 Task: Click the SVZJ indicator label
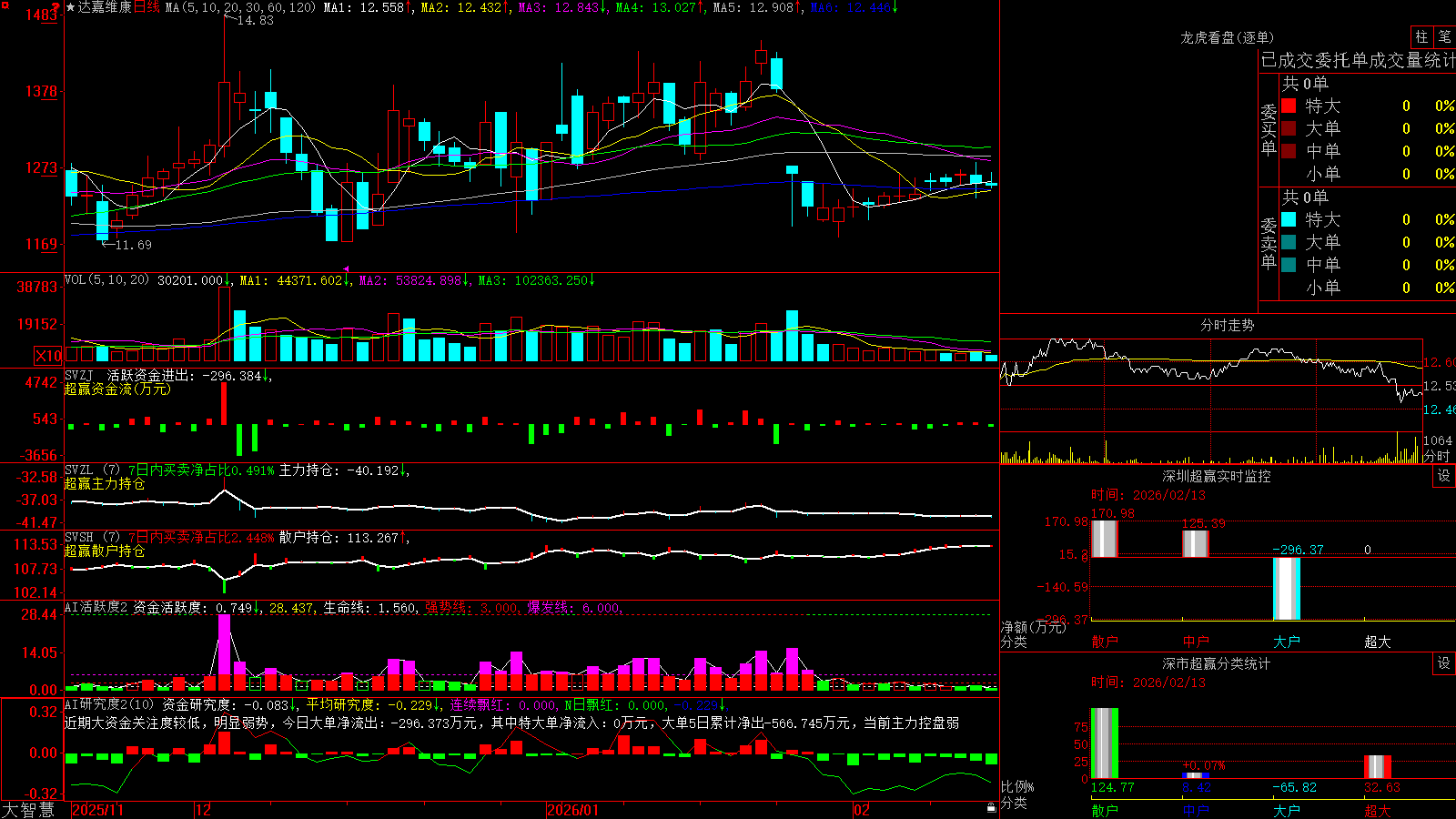click(x=79, y=375)
